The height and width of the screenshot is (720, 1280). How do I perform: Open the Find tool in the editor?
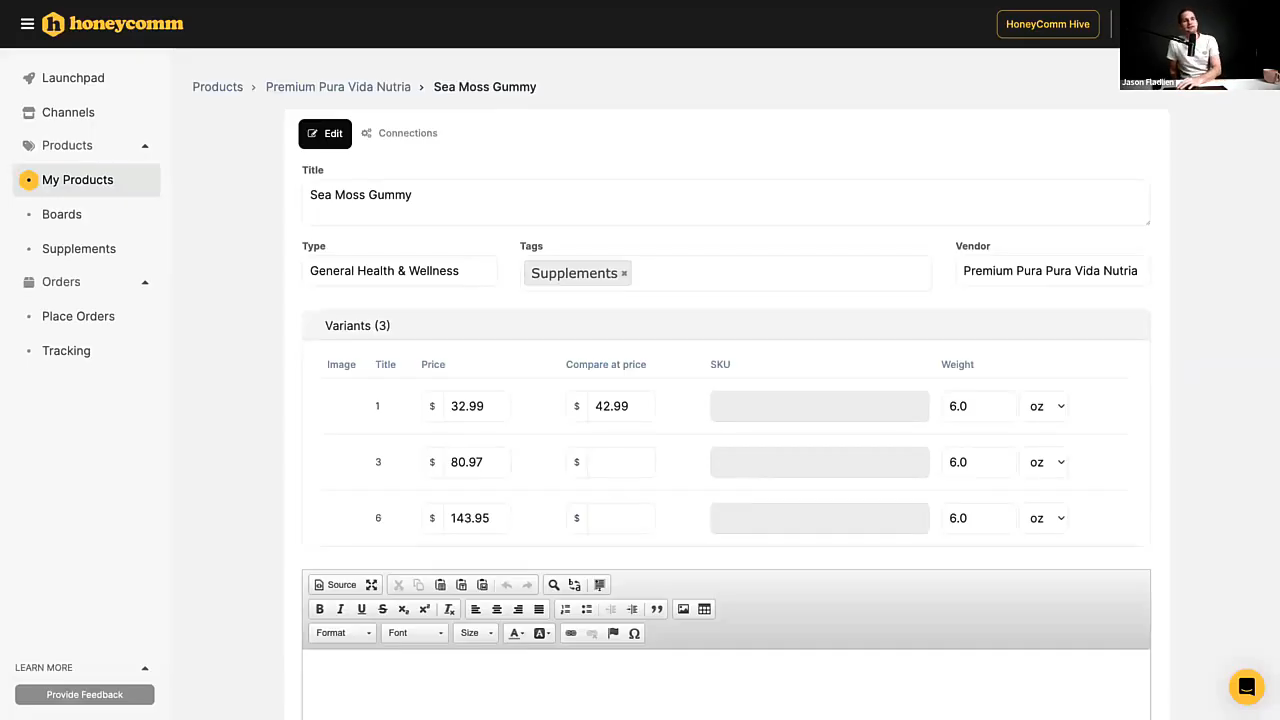point(554,585)
